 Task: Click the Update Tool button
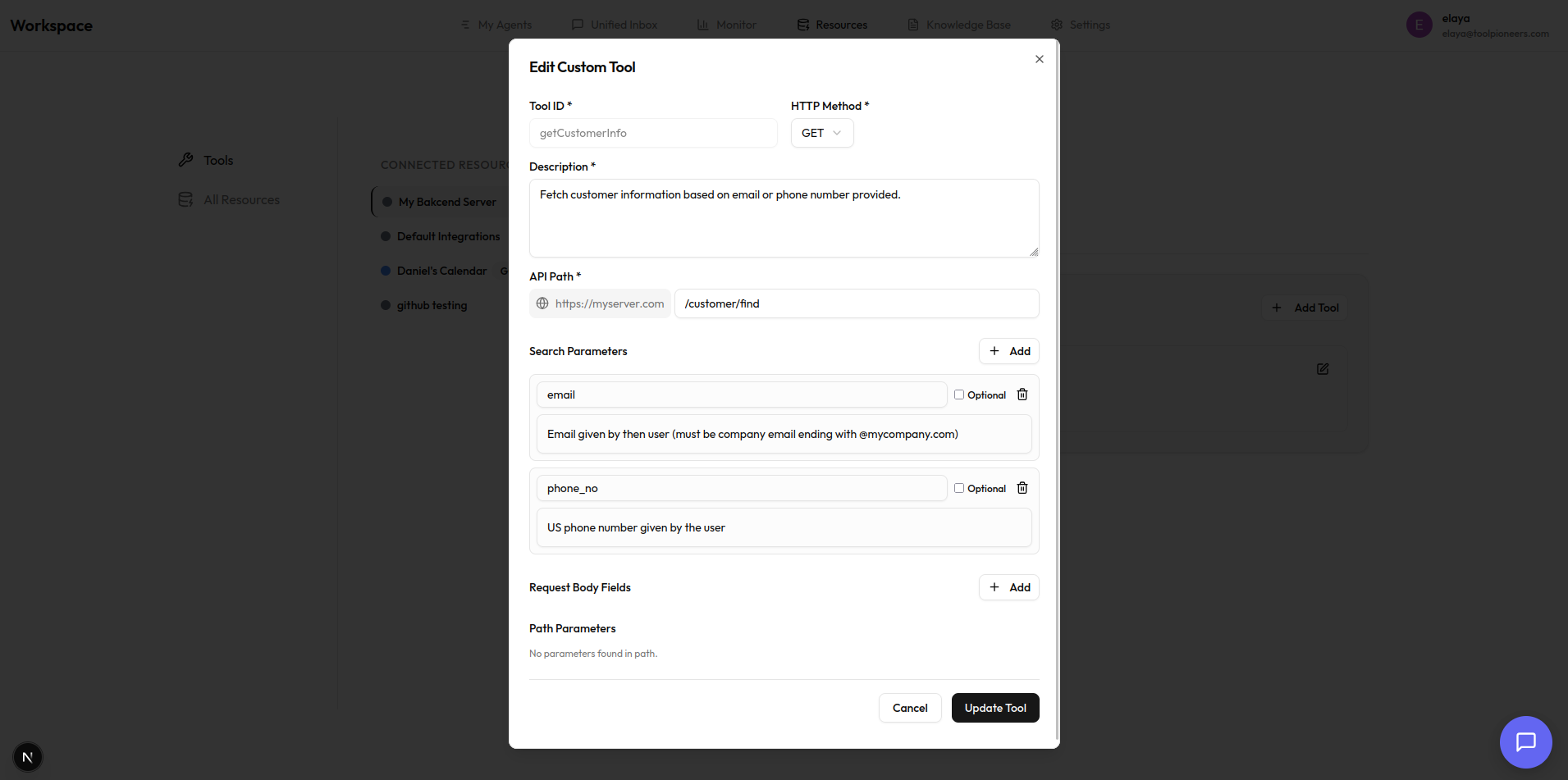tap(995, 708)
